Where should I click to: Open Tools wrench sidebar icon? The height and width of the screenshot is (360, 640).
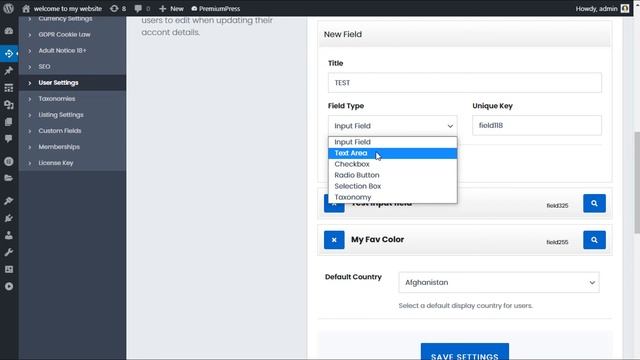pyautogui.click(x=9, y=252)
